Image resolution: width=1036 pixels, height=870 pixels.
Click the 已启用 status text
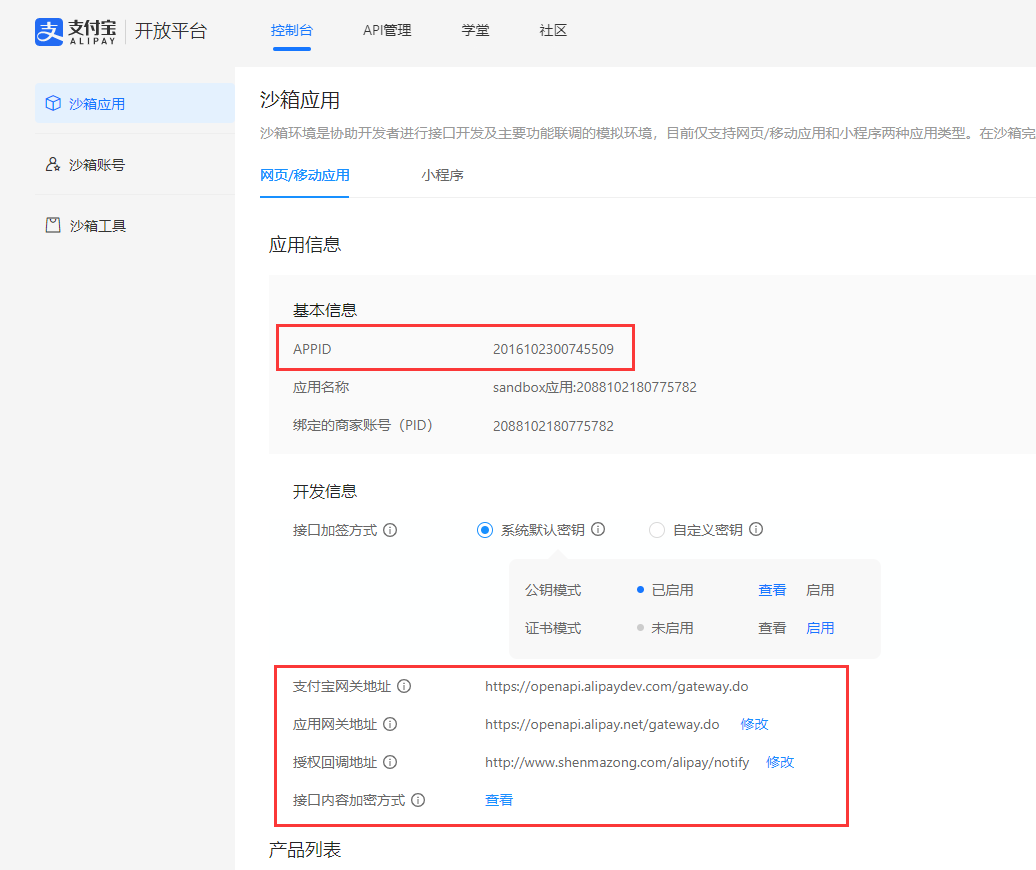[x=672, y=590]
